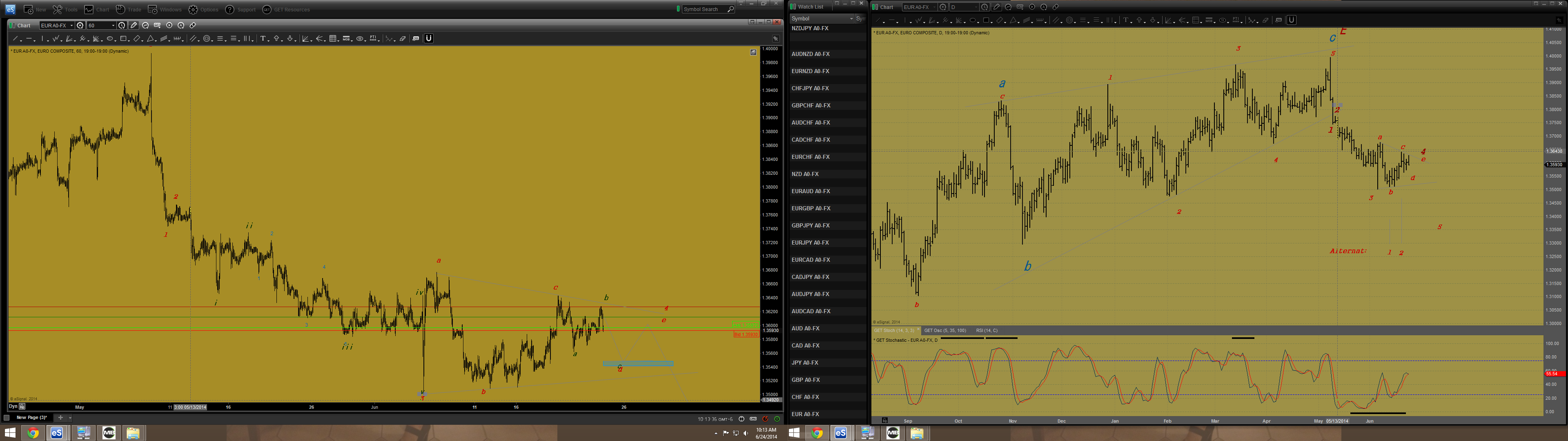This screenshot has width=1568, height=441.
Task: Open EUR A0-FX symbol dropdown in left chart
Action: [71, 26]
